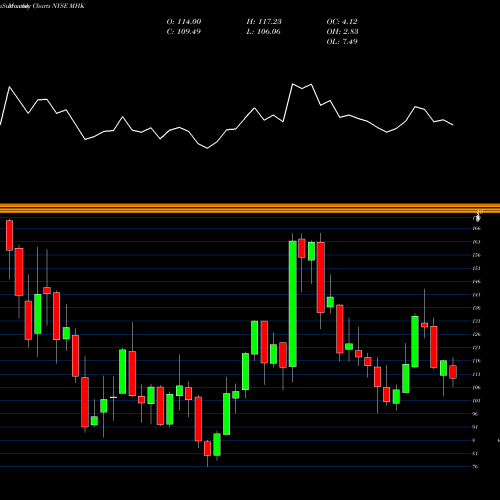Click the 'OC: 4.12' reading

[x=342, y=22]
